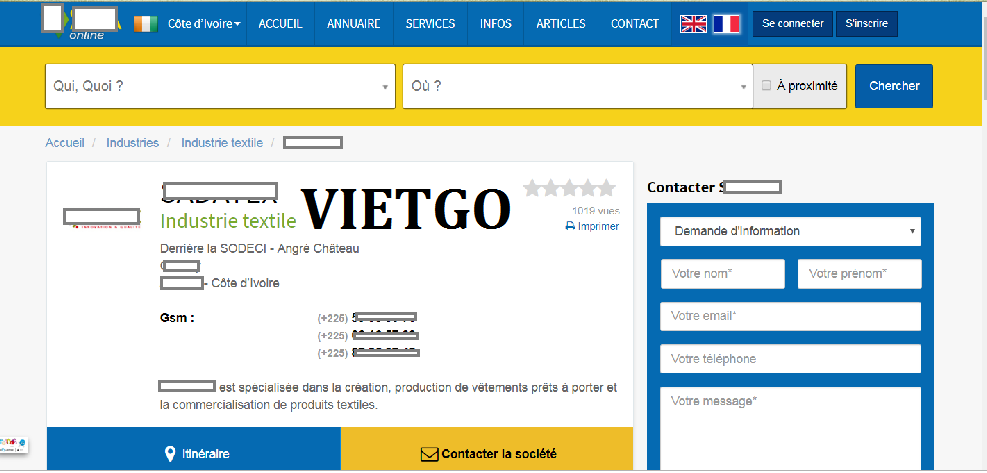Rate the company with the first star
This screenshot has height=473, width=987.
[x=533, y=188]
